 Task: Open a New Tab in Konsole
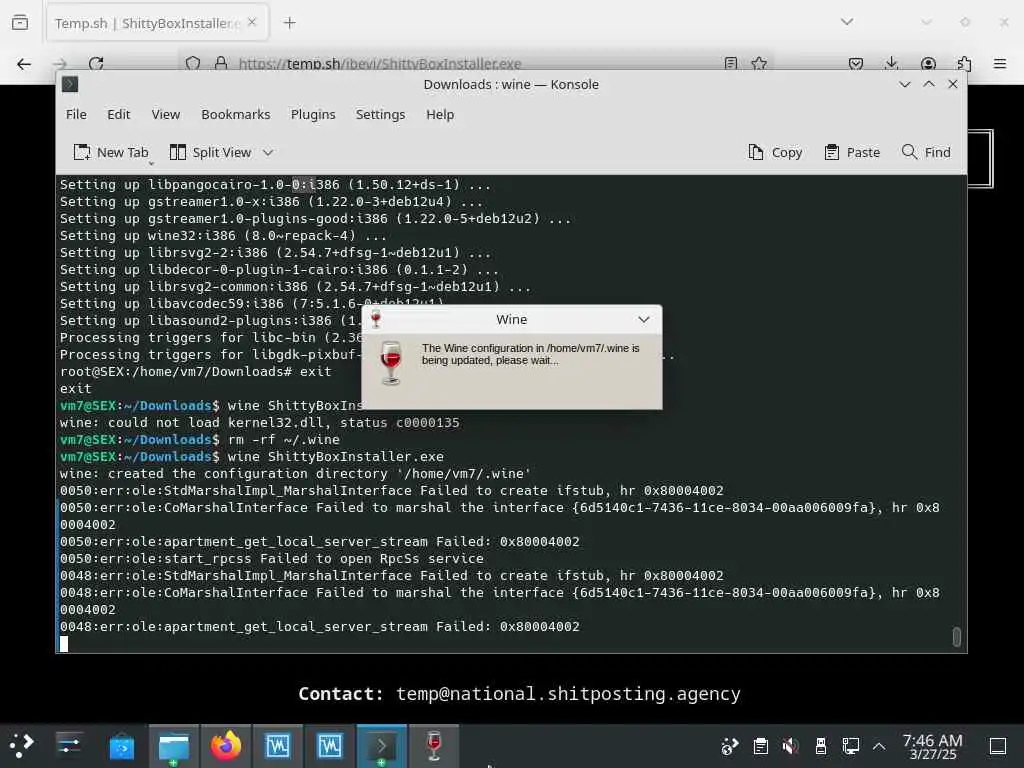111,152
